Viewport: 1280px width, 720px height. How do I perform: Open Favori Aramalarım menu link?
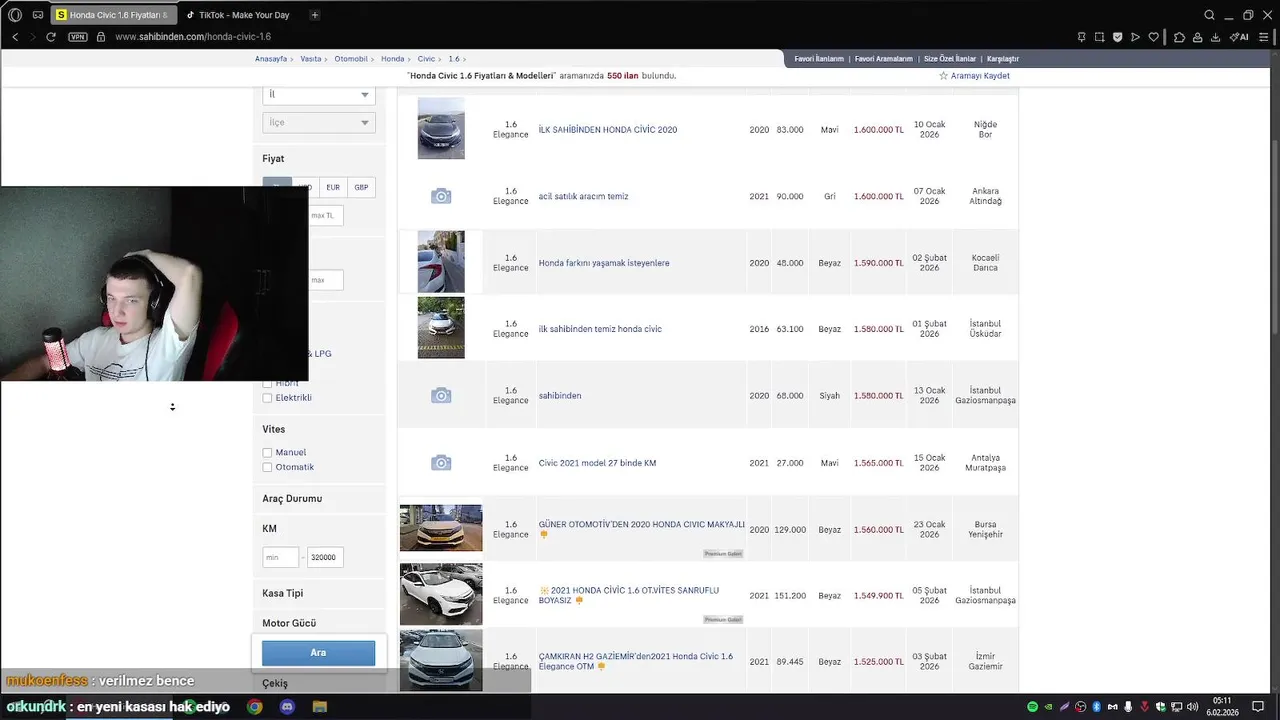coord(884,59)
